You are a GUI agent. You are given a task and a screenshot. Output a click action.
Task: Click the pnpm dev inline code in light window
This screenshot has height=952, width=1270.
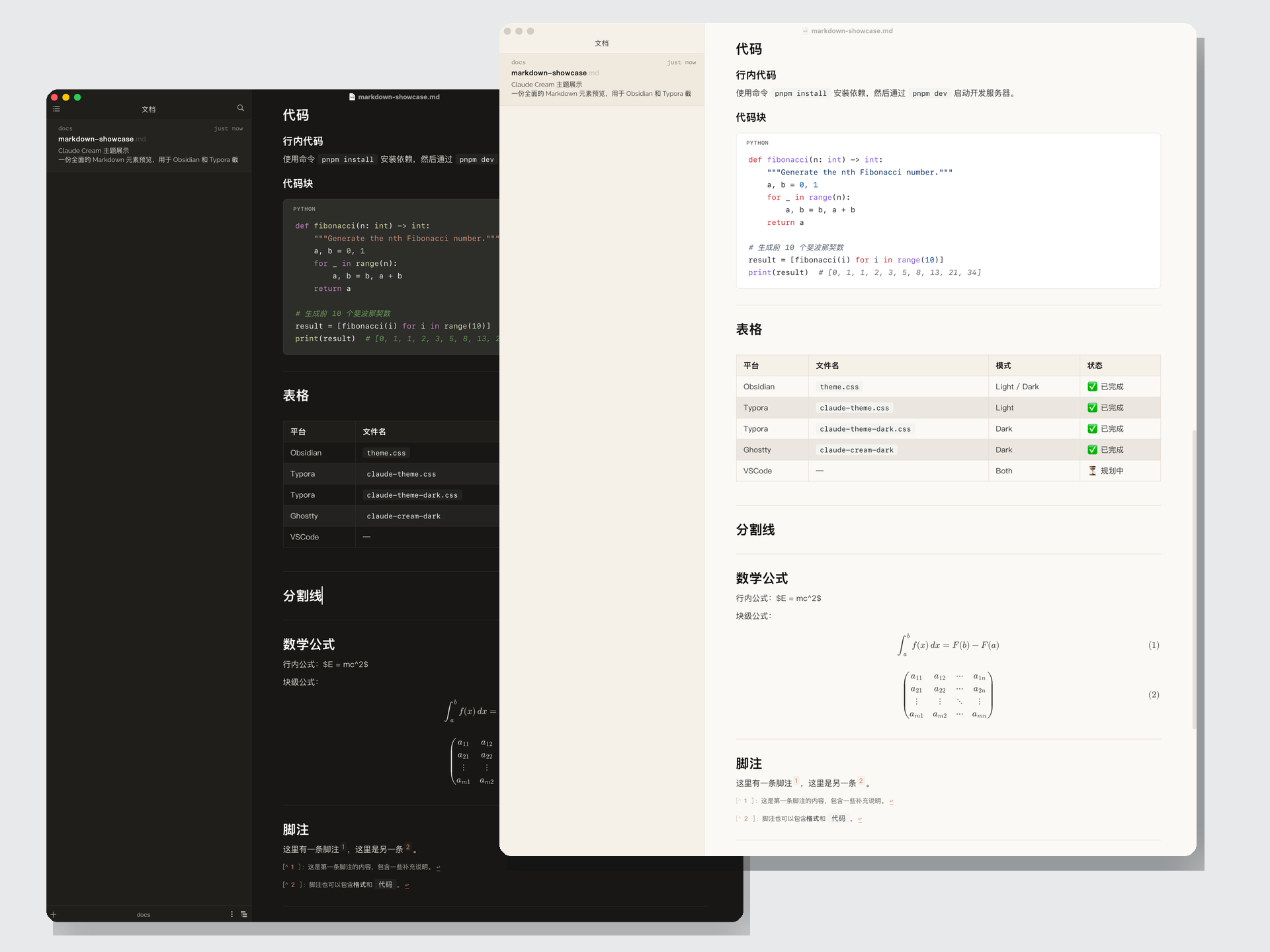(x=929, y=93)
